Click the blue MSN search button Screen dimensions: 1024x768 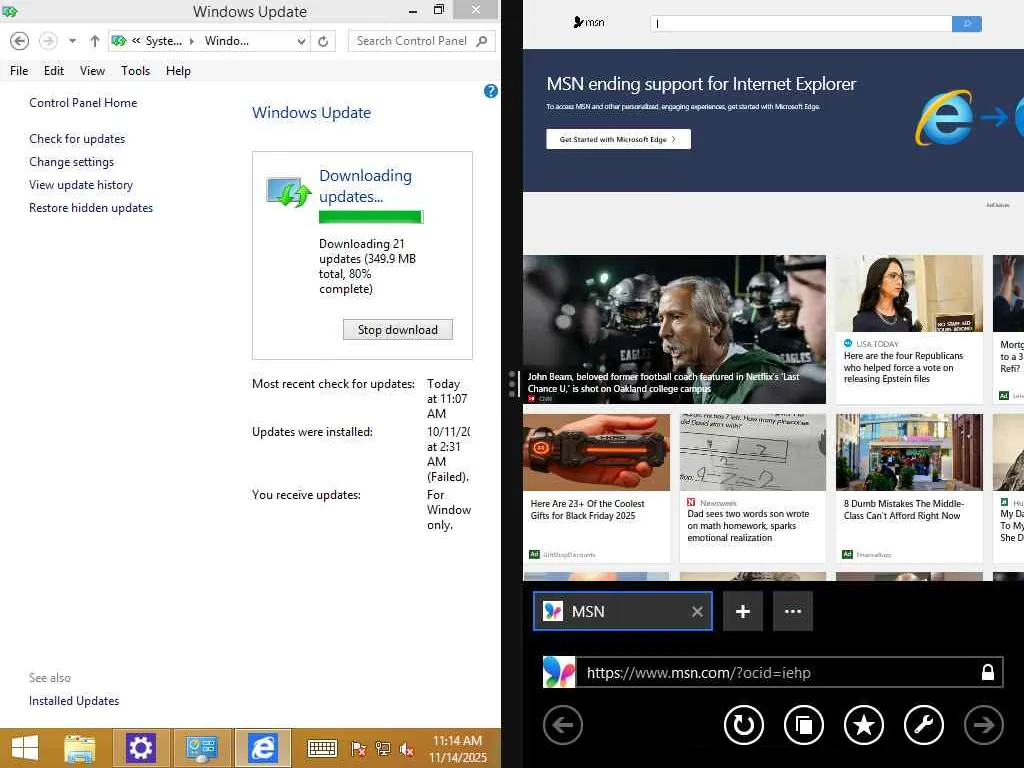(x=967, y=24)
